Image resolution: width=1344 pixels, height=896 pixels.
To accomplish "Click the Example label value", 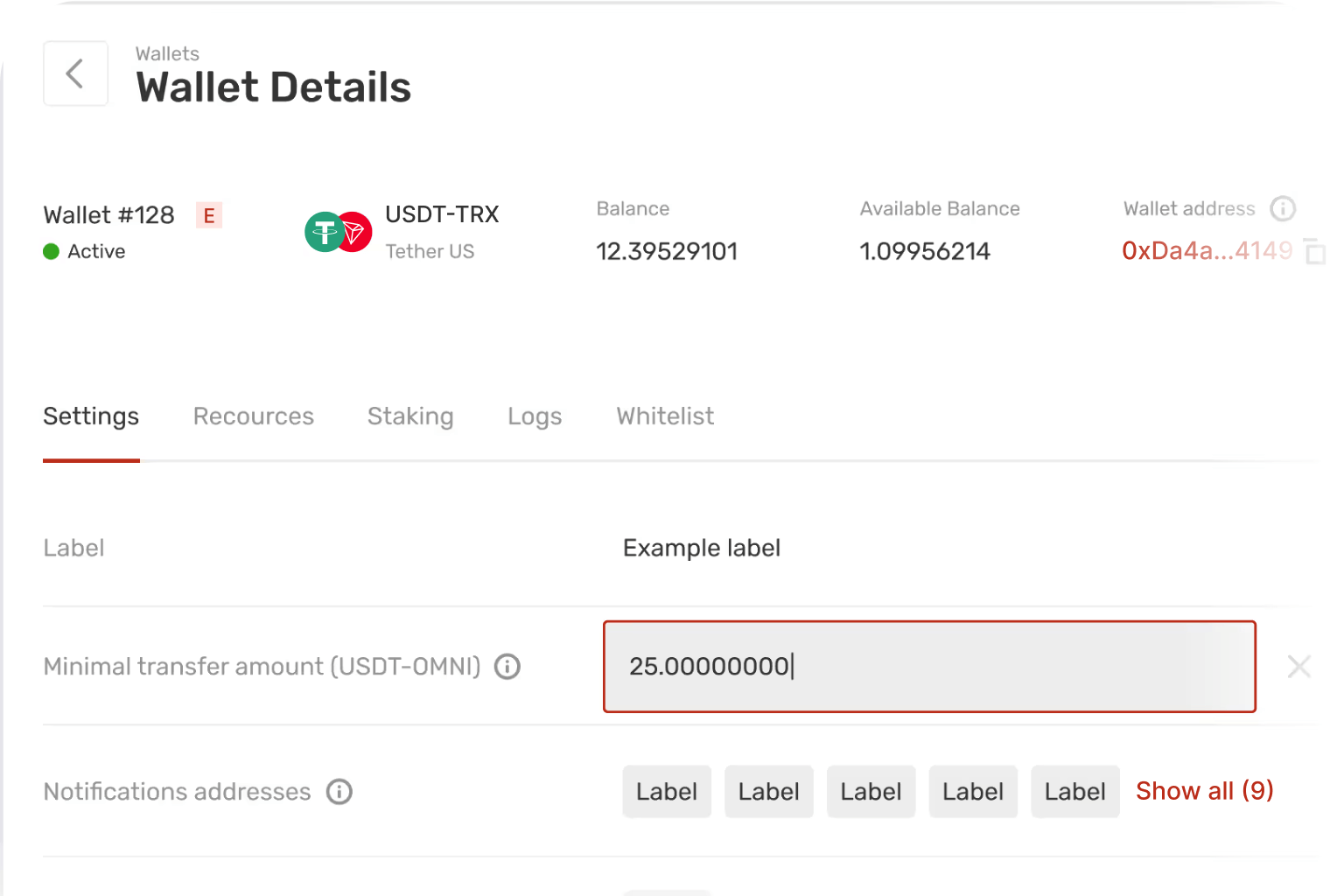I will tap(701, 549).
